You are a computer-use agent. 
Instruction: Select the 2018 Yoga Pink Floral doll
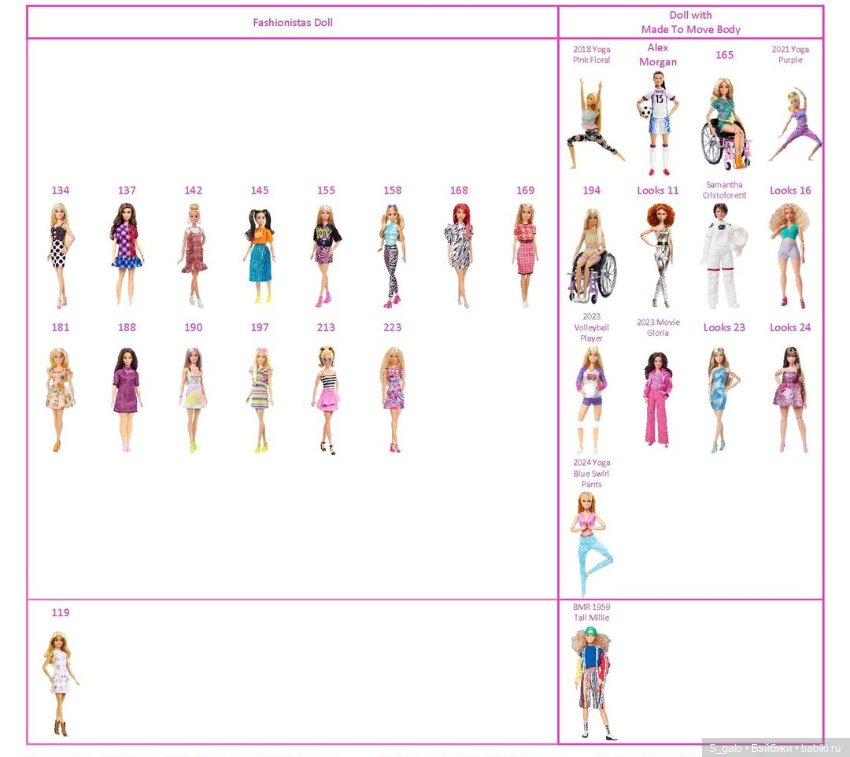591,122
